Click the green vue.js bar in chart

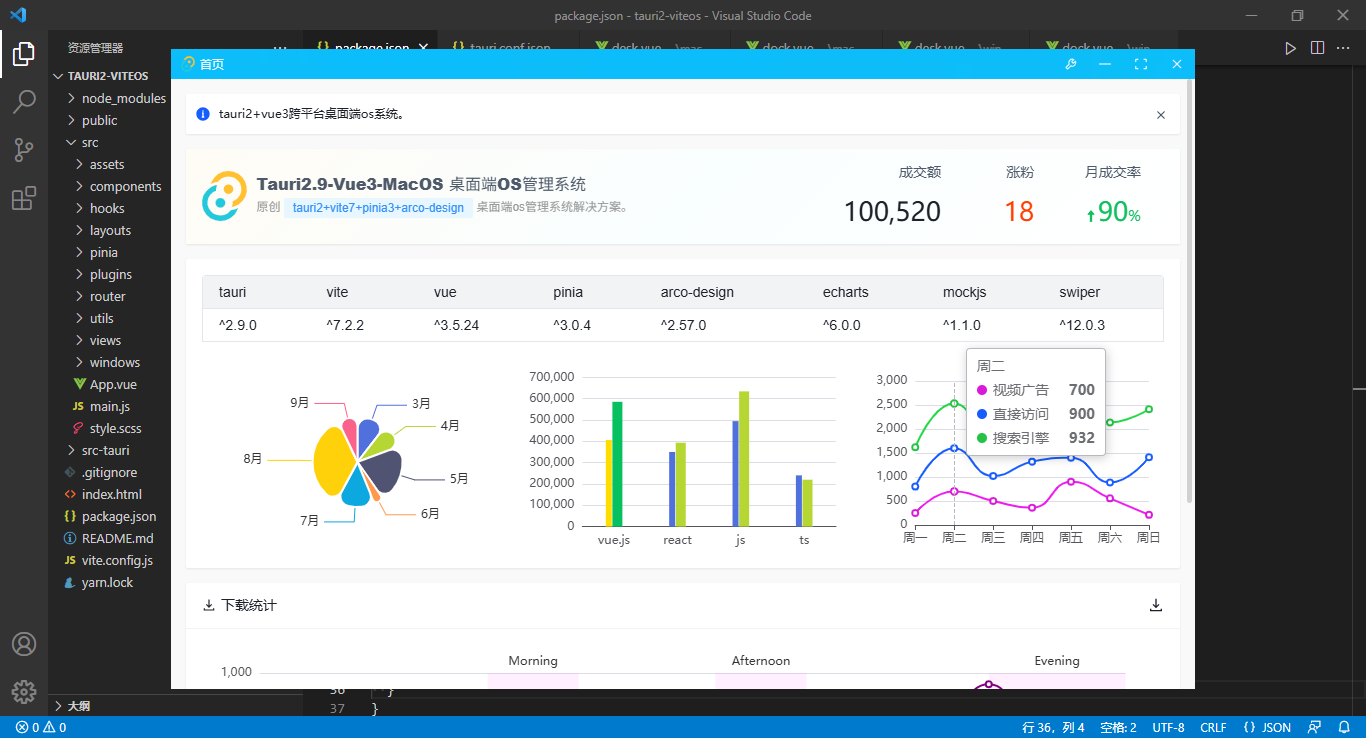tap(617, 463)
